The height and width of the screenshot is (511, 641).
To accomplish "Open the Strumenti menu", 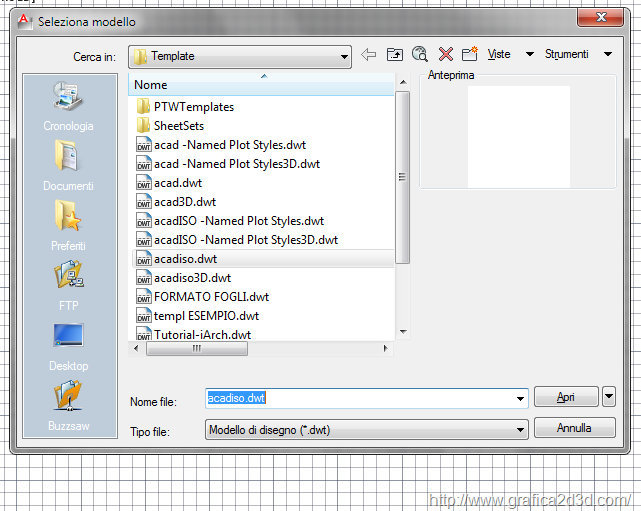I will coord(567,55).
